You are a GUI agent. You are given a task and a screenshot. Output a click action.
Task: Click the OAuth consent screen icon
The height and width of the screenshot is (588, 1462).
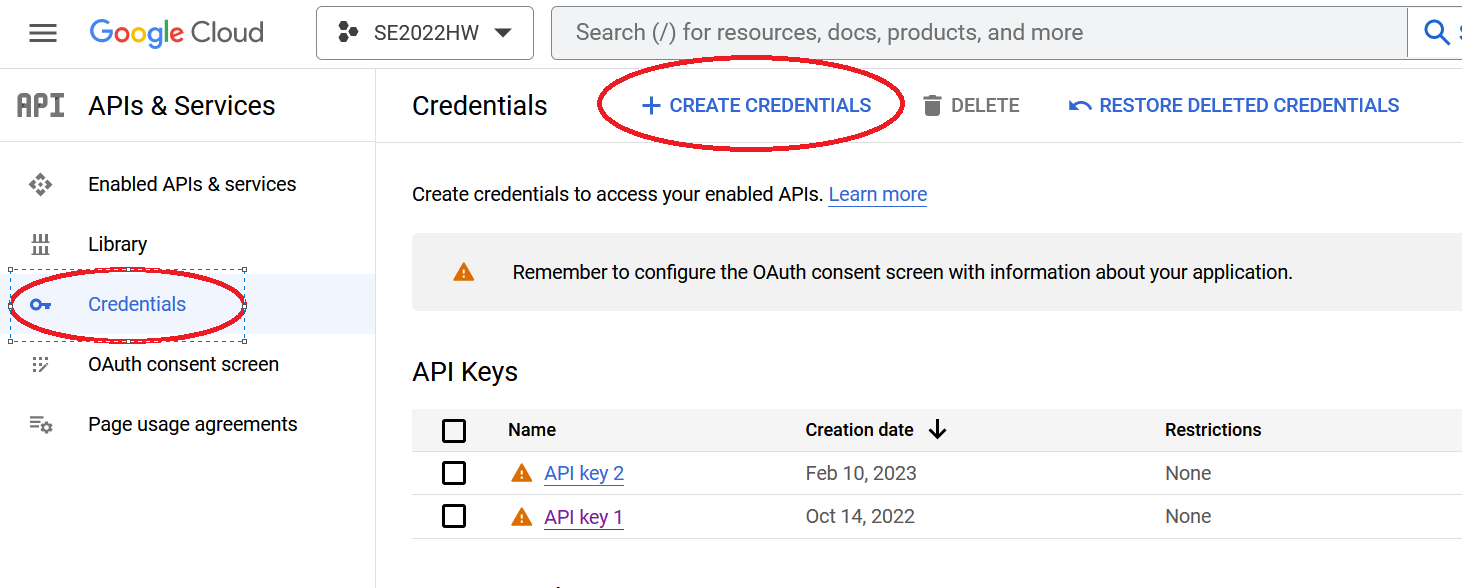(40, 364)
